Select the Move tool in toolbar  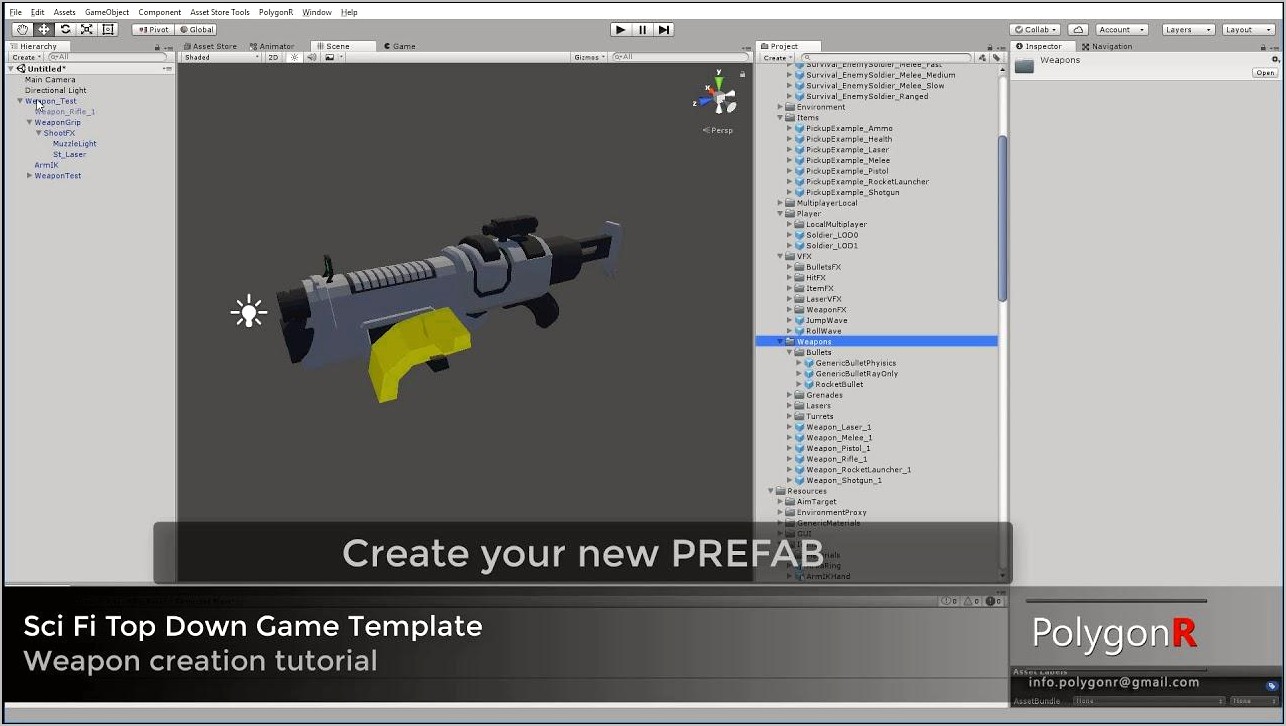coord(44,29)
